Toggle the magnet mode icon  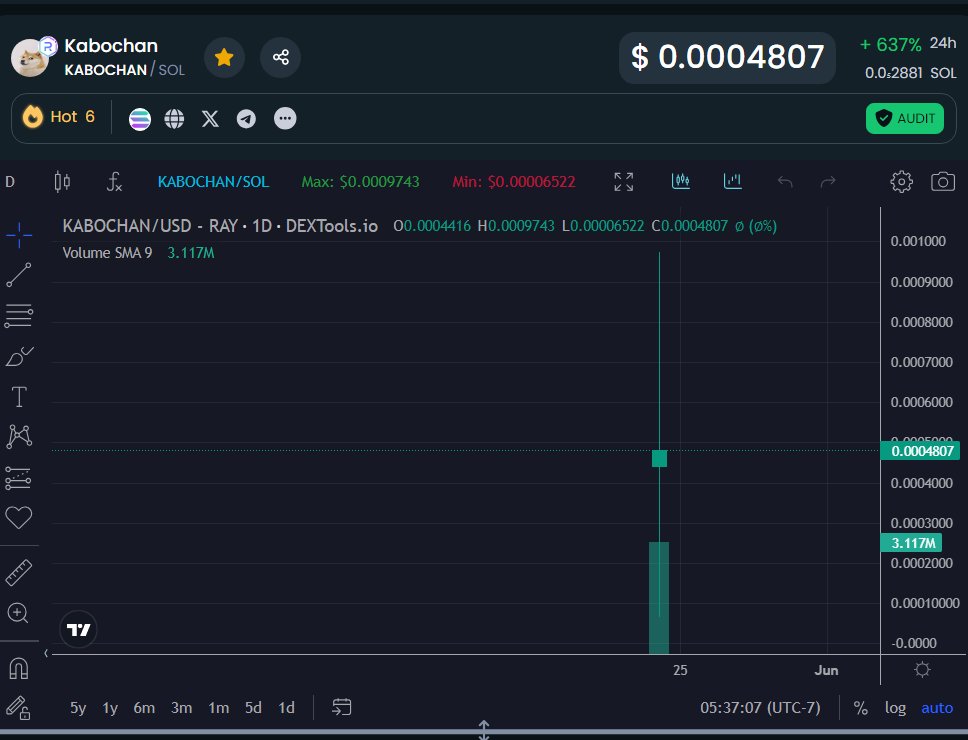[19, 668]
